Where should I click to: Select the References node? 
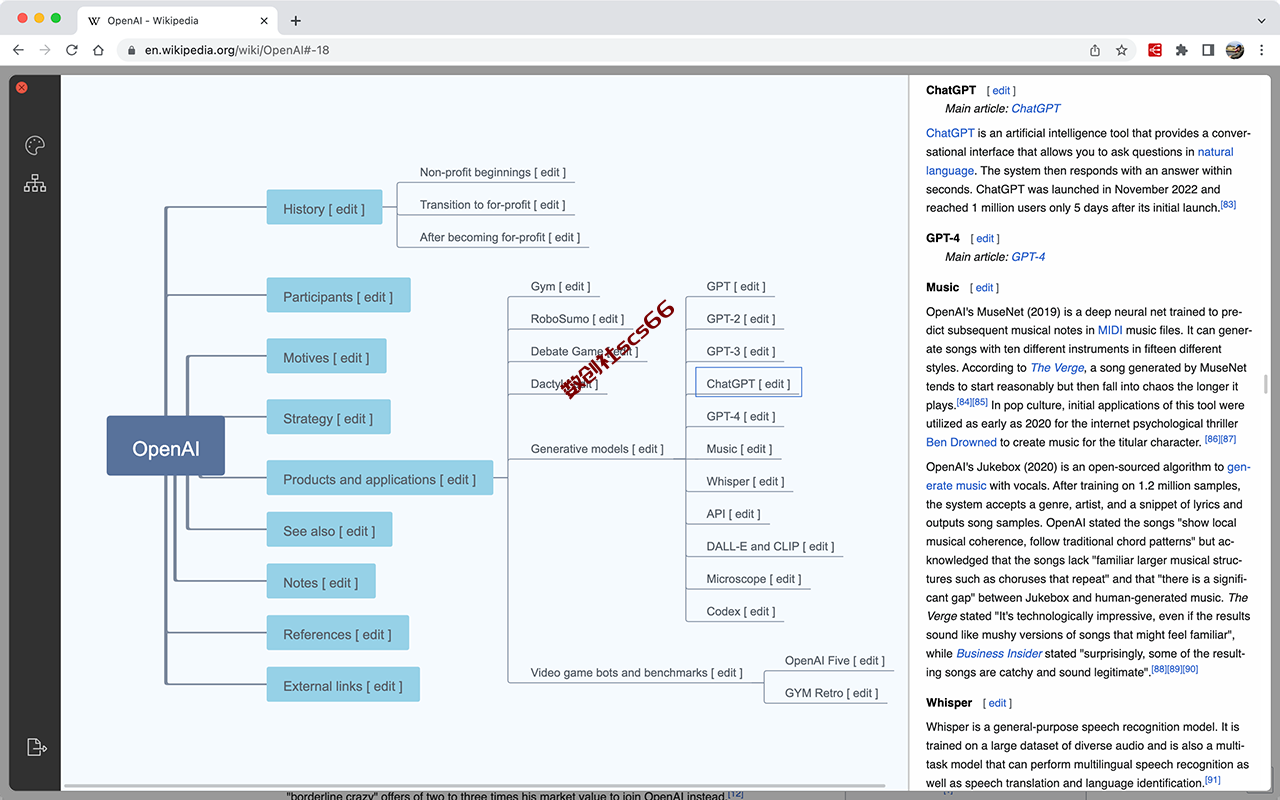coord(338,634)
